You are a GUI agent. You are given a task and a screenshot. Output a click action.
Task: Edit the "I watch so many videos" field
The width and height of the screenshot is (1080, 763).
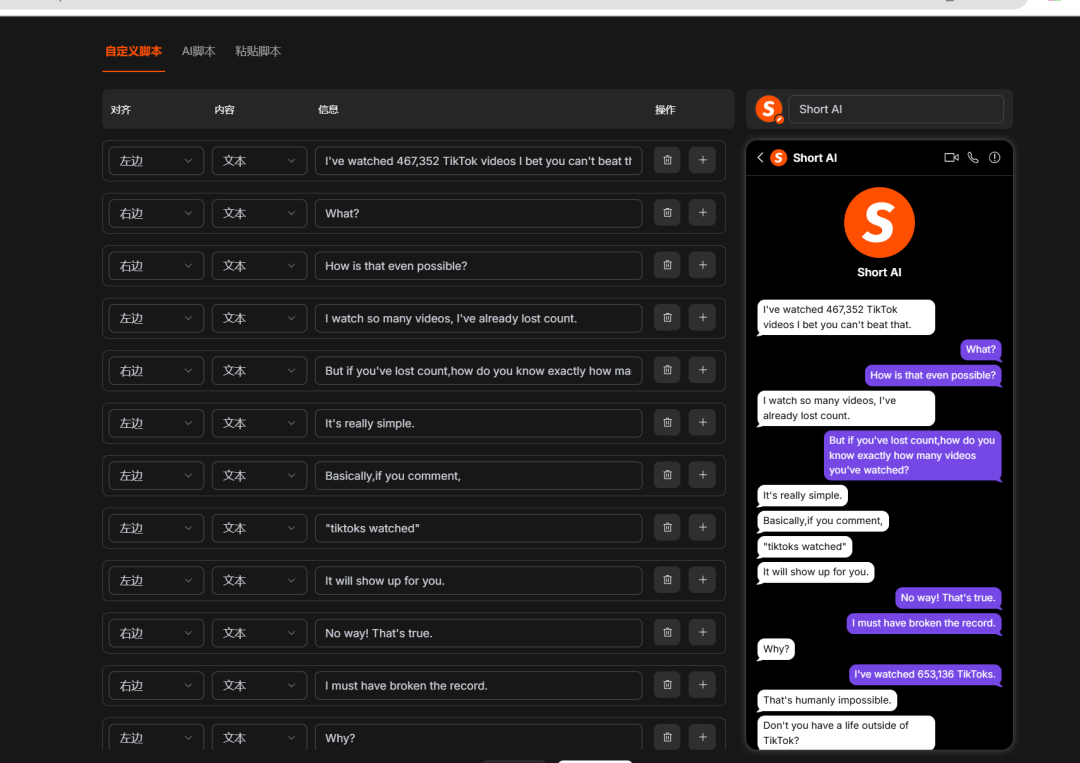479,318
